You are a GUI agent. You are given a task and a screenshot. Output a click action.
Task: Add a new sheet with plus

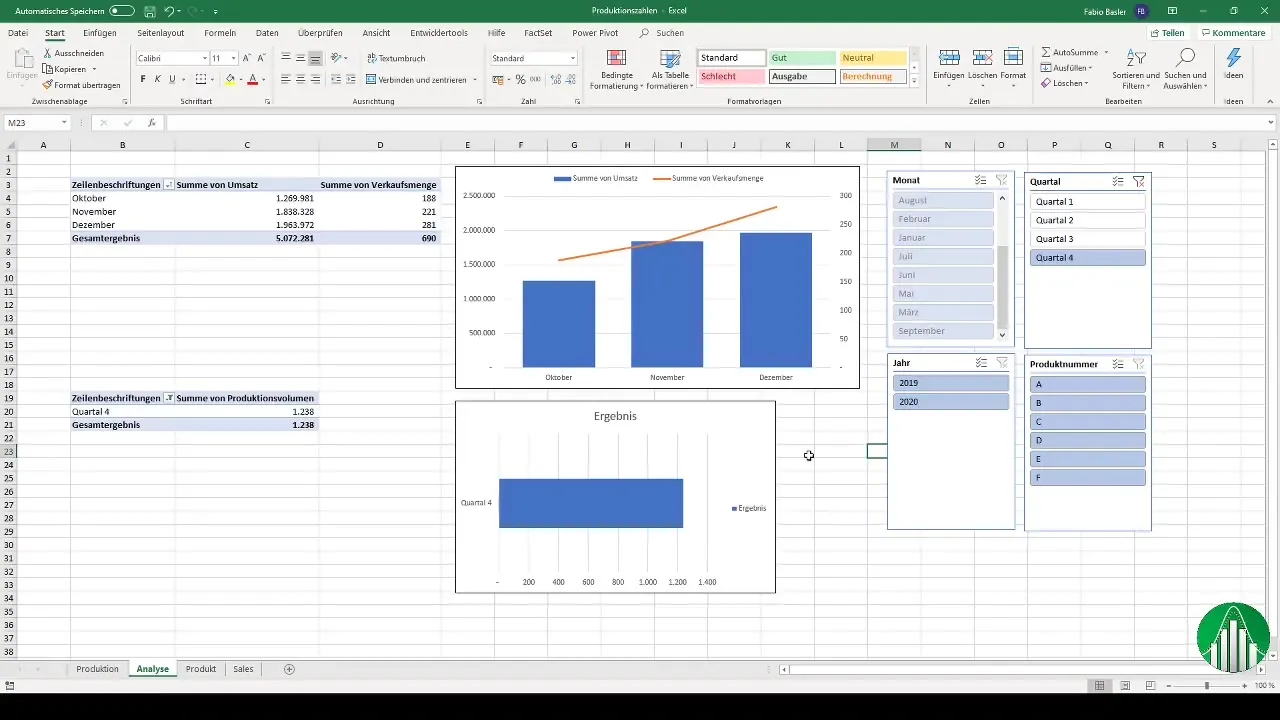click(289, 669)
